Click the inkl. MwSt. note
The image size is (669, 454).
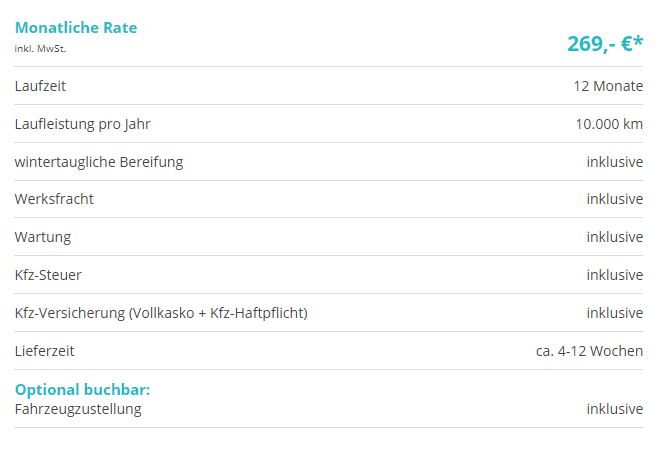point(40,49)
